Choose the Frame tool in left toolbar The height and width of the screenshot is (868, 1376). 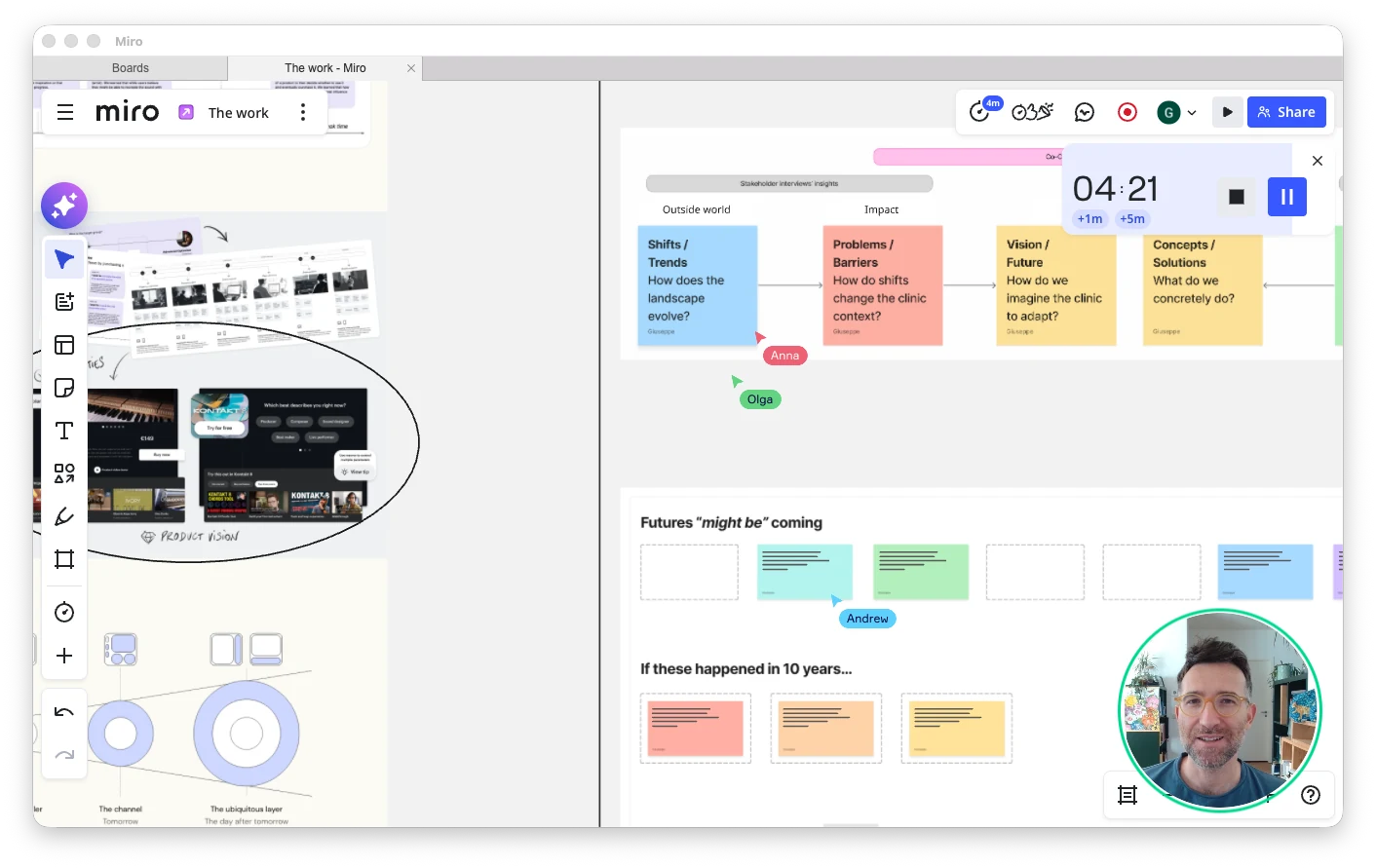[x=64, y=559]
